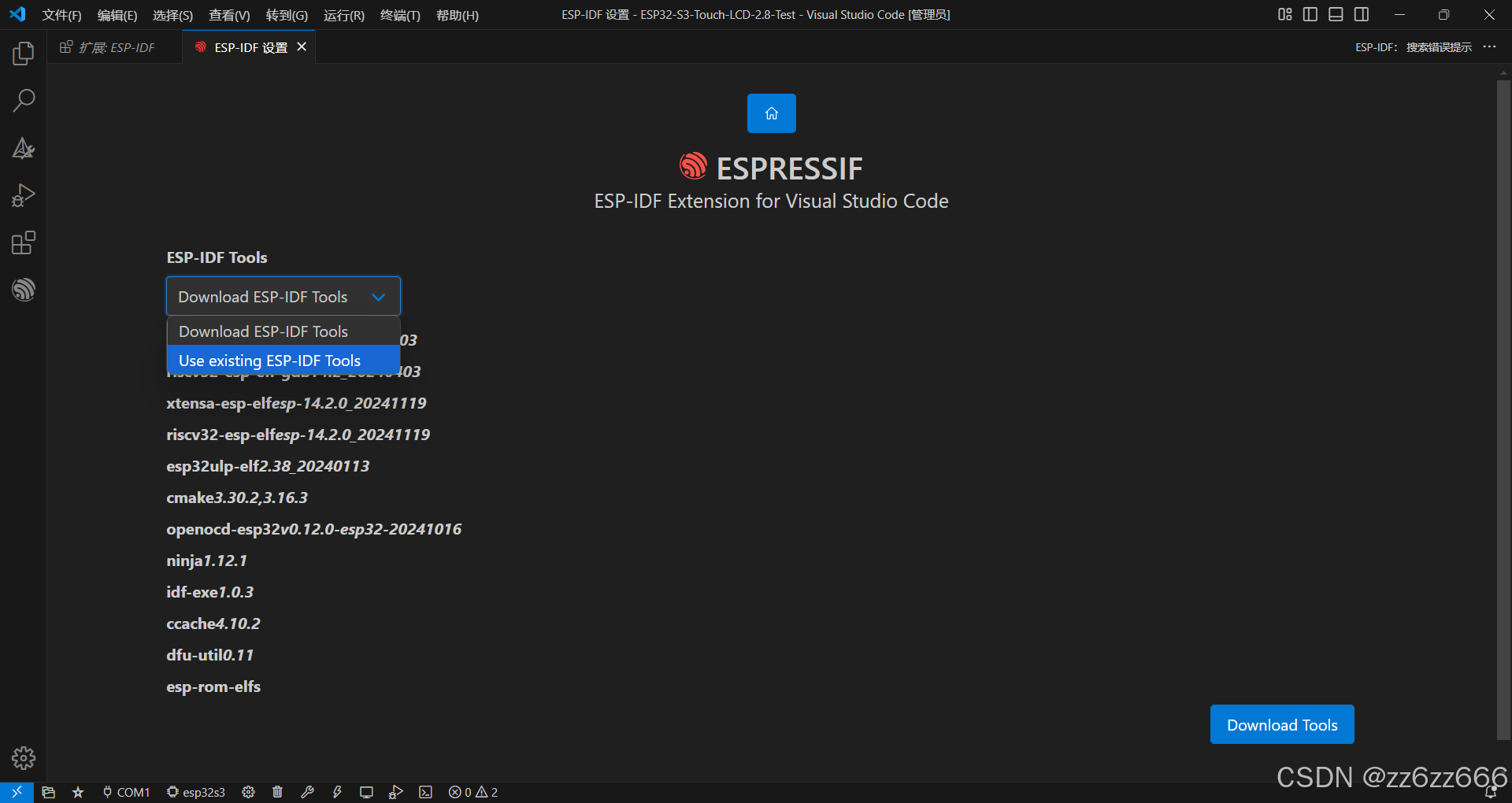Open the Extensions view icon
Image resolution: width=1512 pixels, height=803 pixels.
[24, 242]
